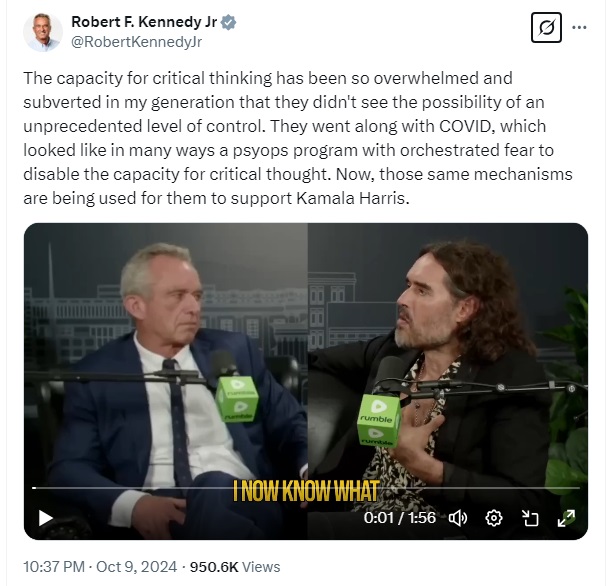Click the tweet body text

pyautogui.click(x=298, y=138)
